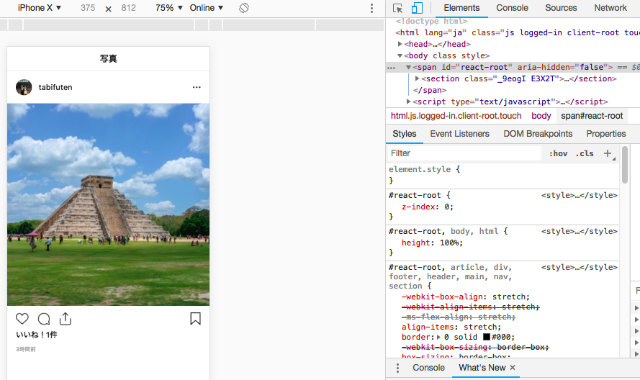Select the Styles pane tab
The height and width of the screenshot is (380, 640).
pos(404,134)
